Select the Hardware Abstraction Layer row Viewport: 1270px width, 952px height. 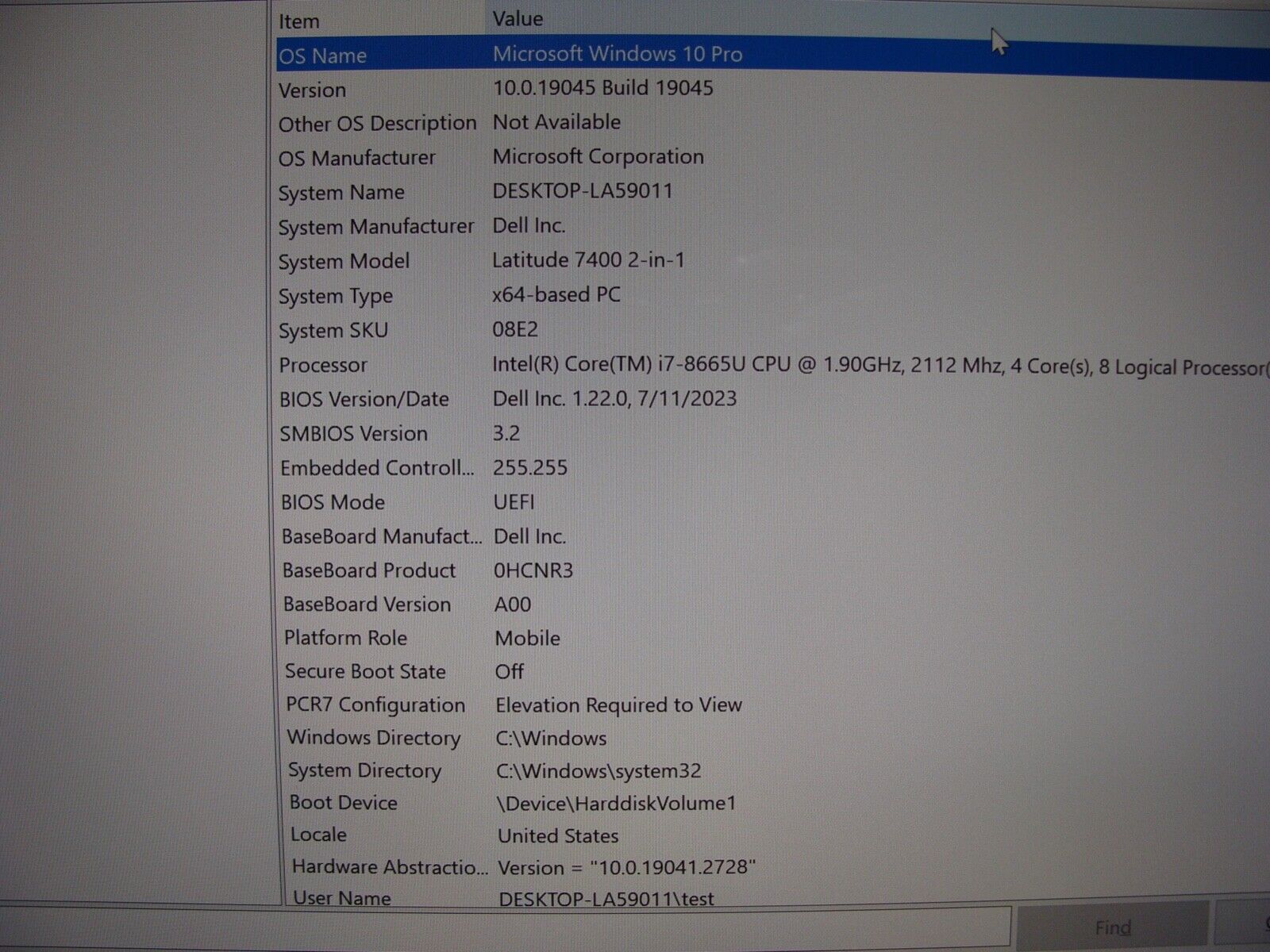(x=390, y=867)
